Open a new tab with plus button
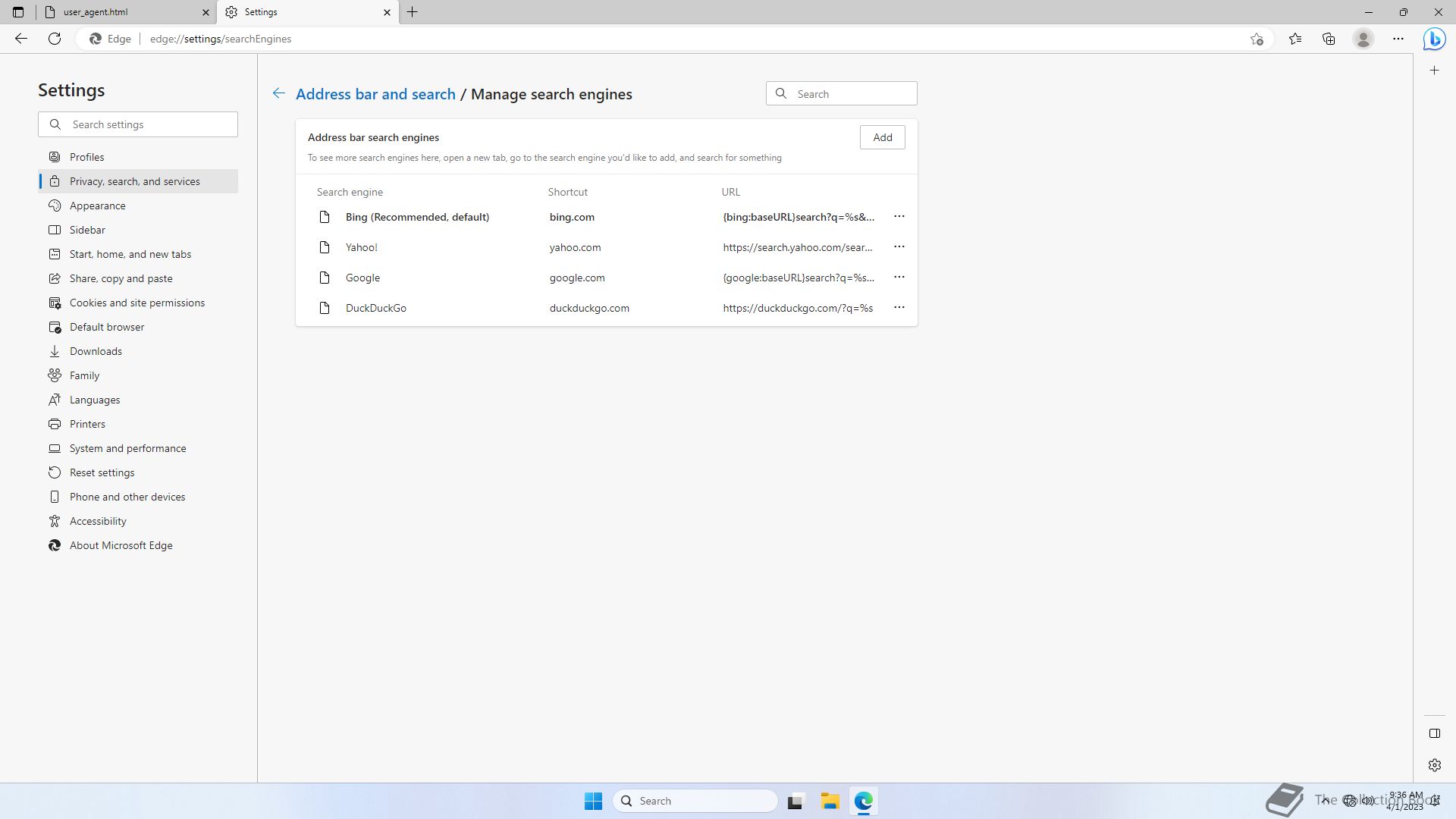The height and width of the screenshot is (819, 1456). click(413, 12)
